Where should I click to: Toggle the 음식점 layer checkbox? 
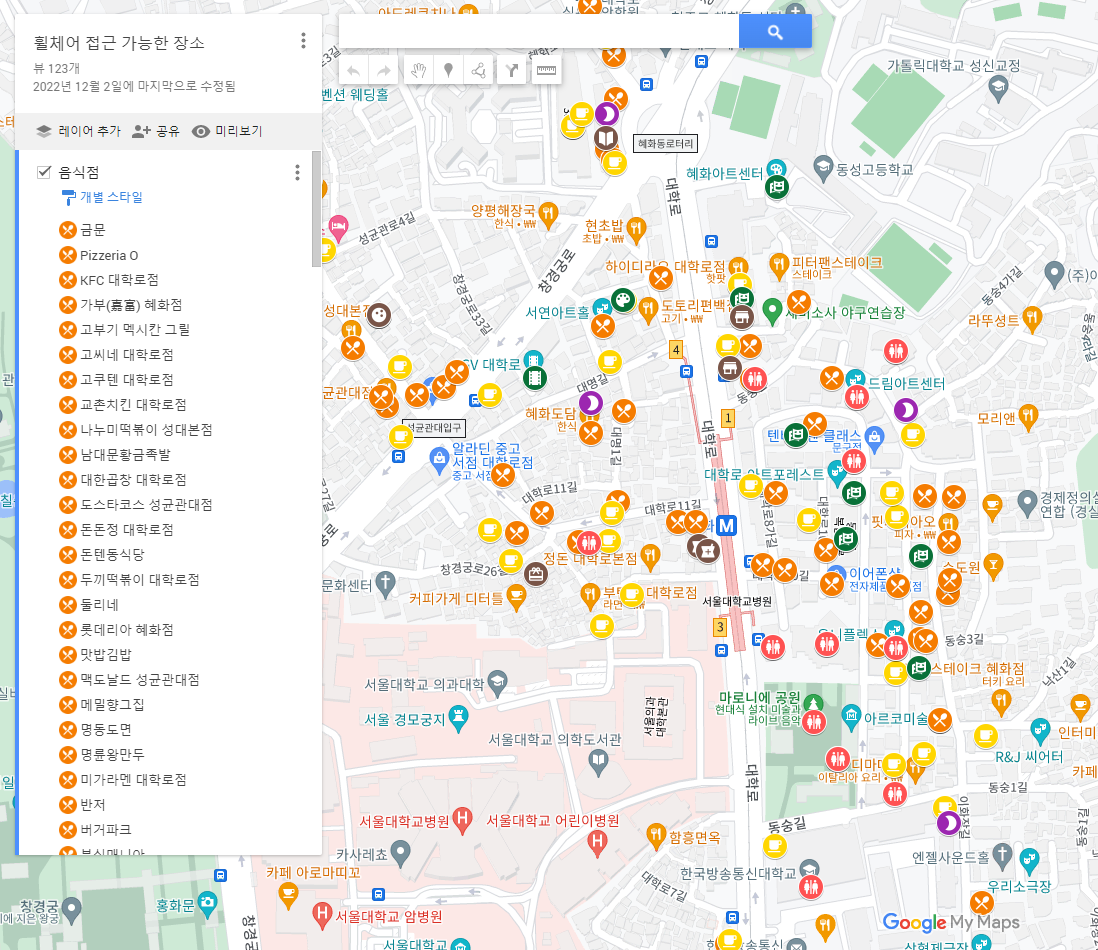[x=44, y=172]
